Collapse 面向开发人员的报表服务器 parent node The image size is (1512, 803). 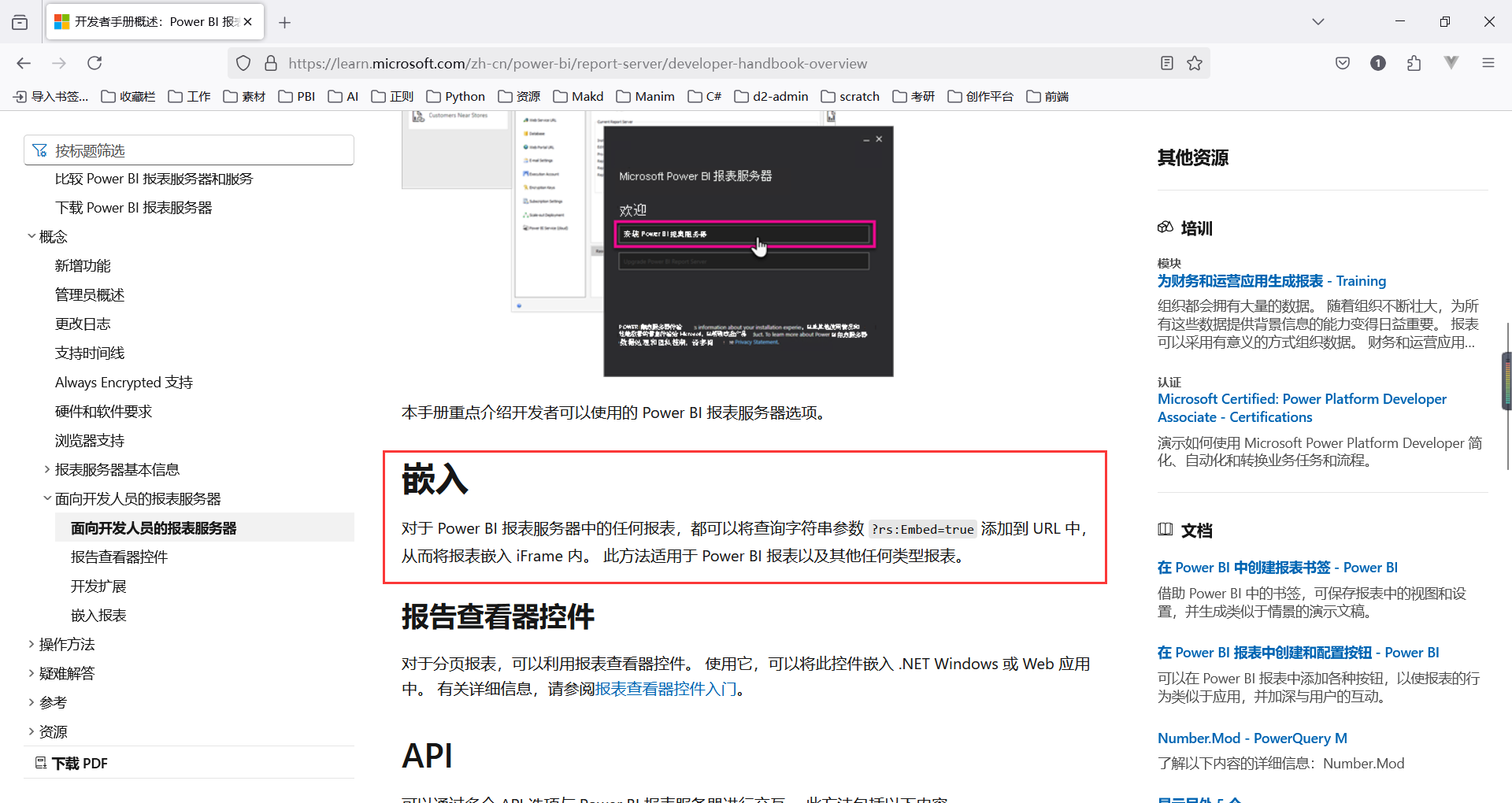[x=47, y=498]
